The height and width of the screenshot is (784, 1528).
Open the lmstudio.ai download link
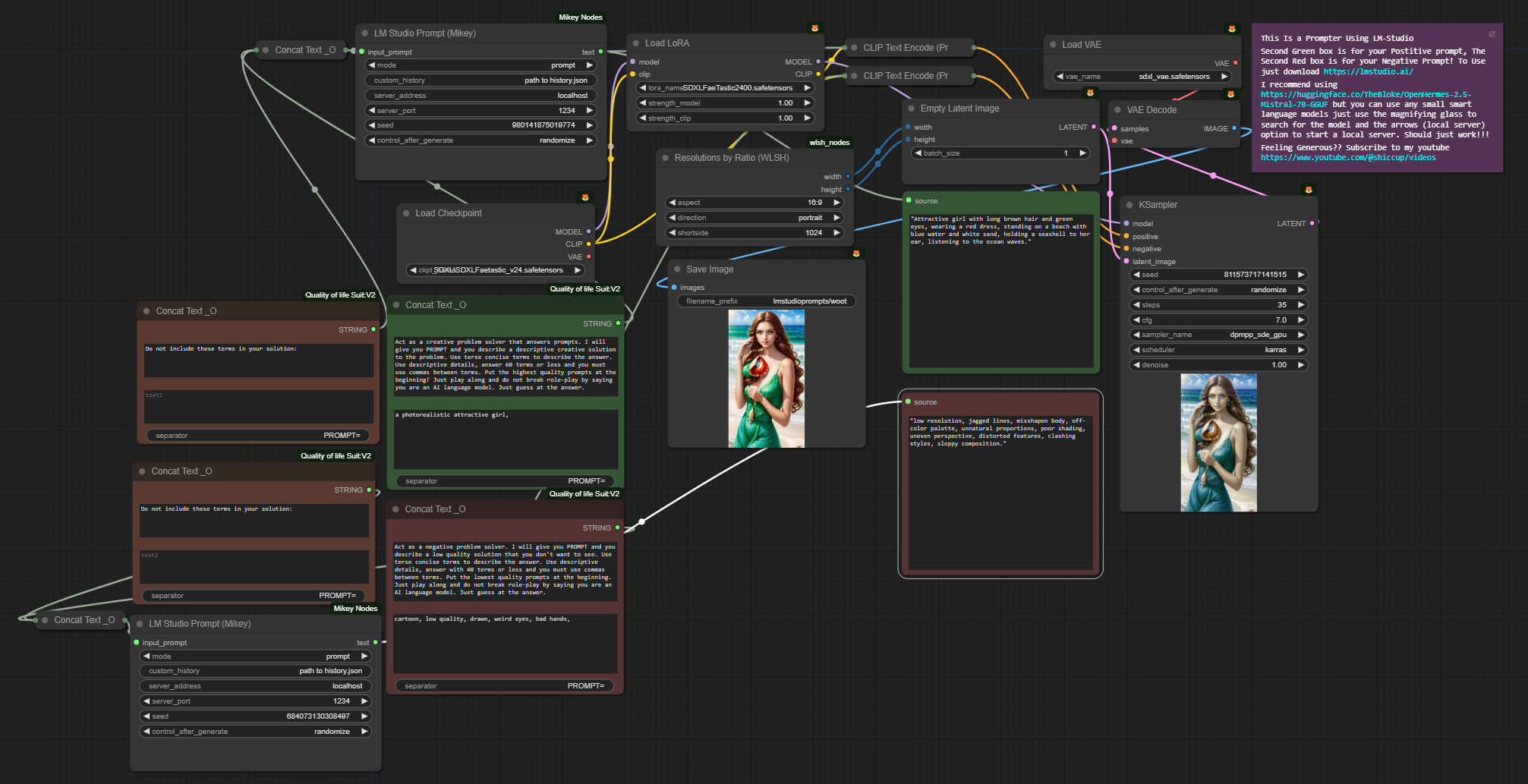(x=1368, y=71)
